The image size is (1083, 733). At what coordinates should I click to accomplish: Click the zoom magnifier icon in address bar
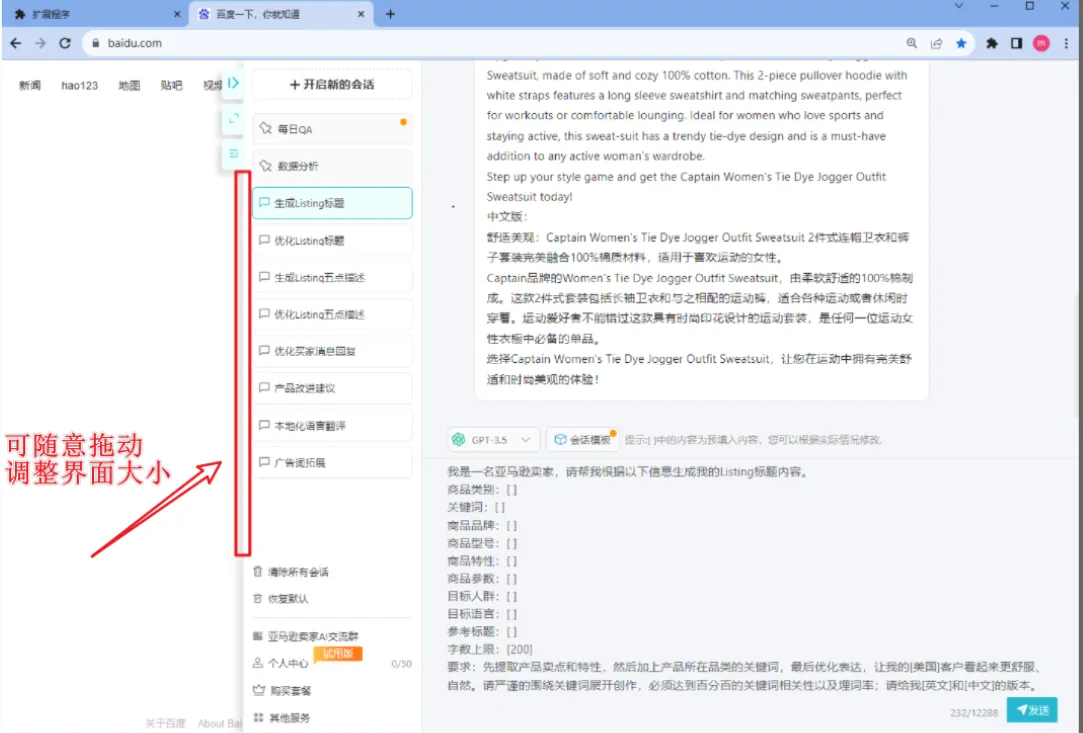pos(912,43)
